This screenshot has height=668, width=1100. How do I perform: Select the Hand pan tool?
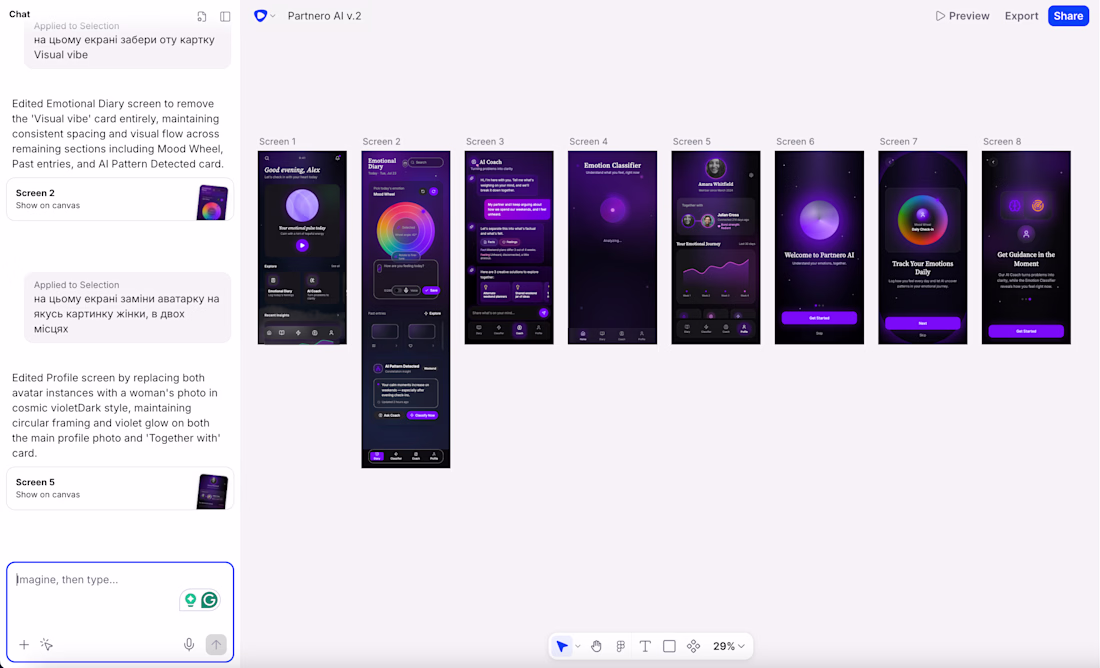point(596,646)
